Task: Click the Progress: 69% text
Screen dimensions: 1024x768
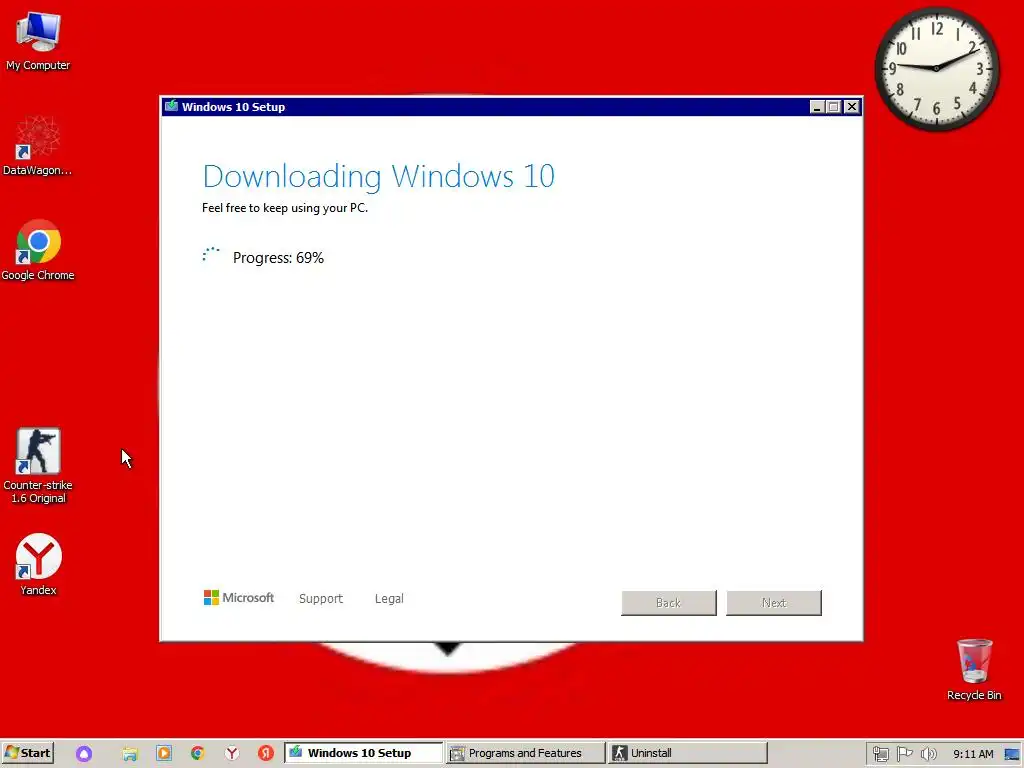Action: pos(278,258)
